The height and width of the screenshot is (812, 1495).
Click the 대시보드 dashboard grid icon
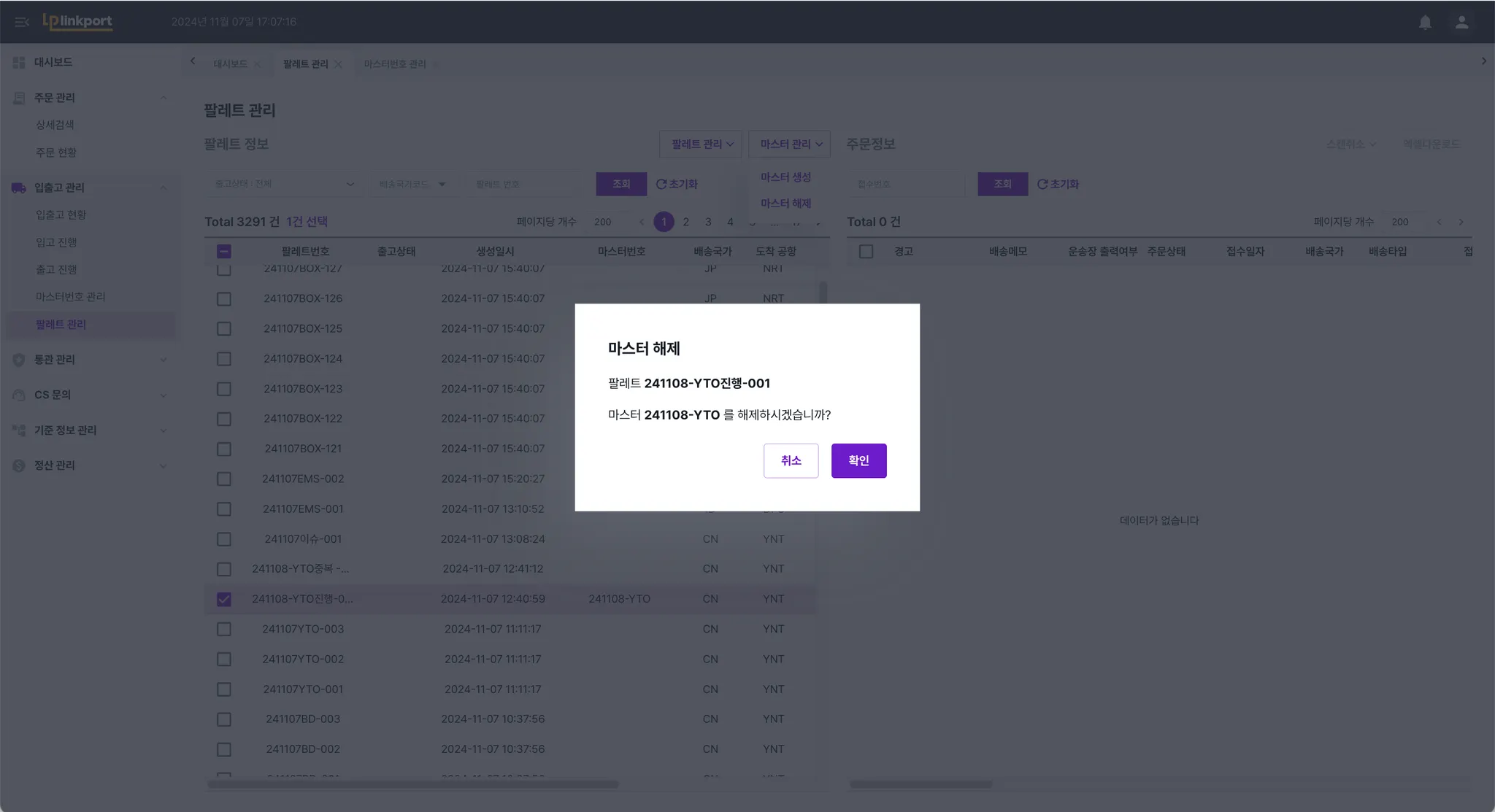coord(19,63)
